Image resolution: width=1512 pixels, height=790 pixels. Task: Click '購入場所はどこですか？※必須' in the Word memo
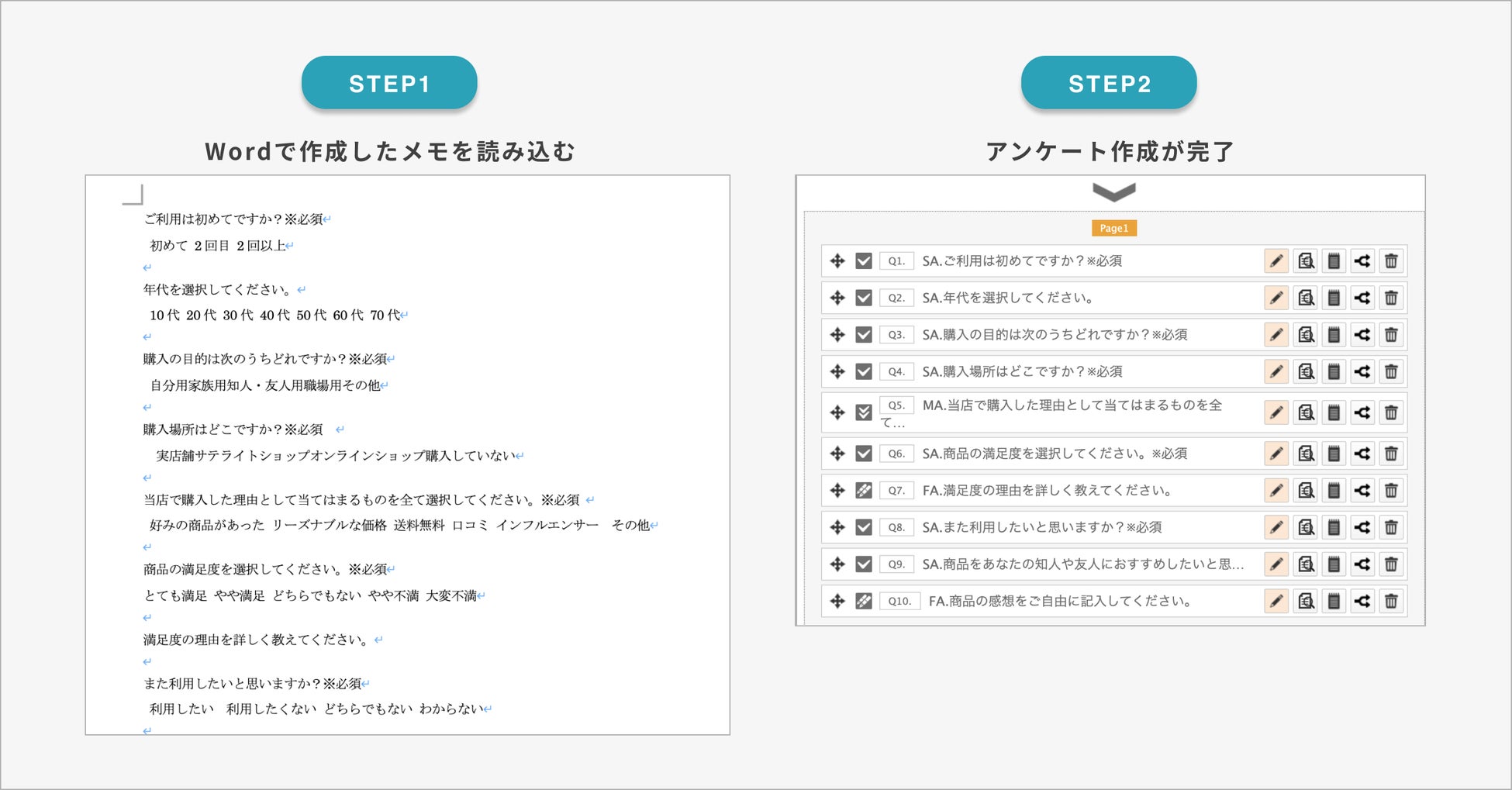coord(233,429)
